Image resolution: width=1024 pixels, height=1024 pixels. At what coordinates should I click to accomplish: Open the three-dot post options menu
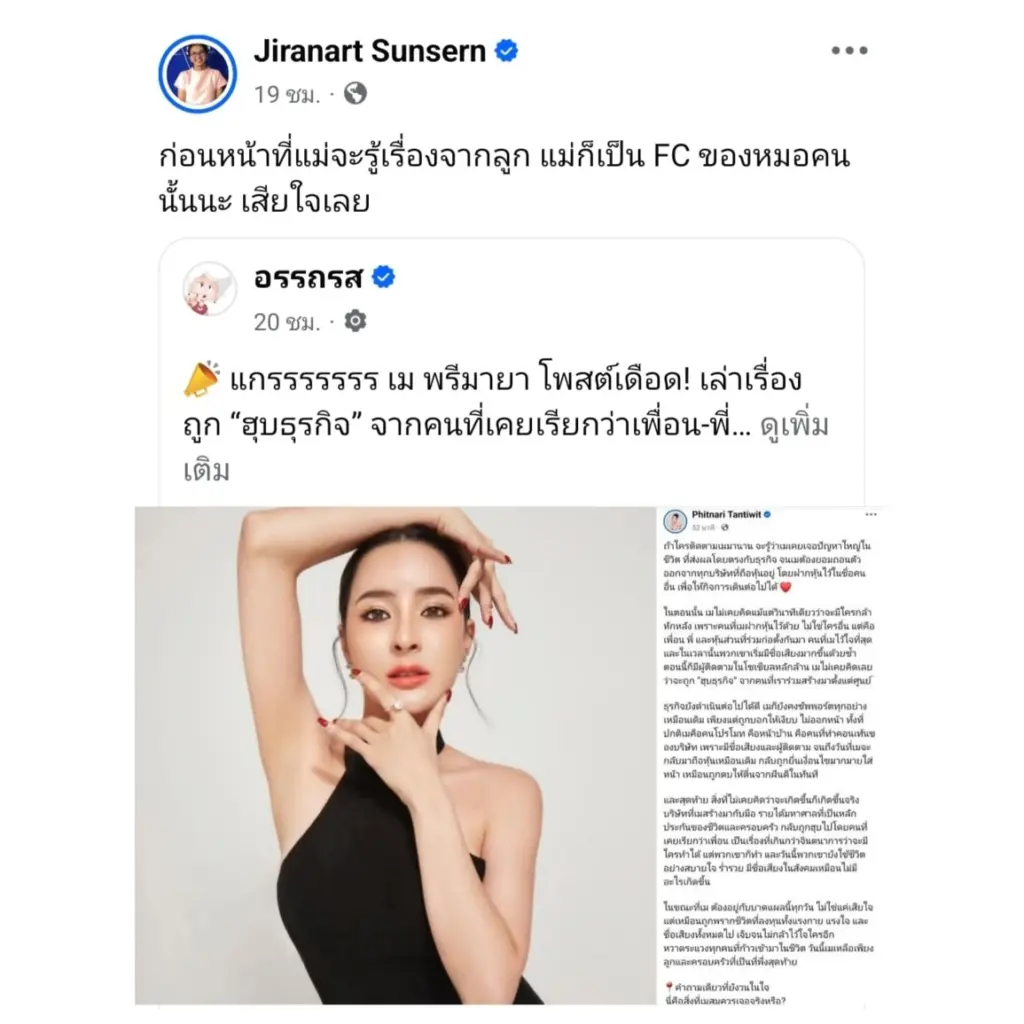coord(849,50)
